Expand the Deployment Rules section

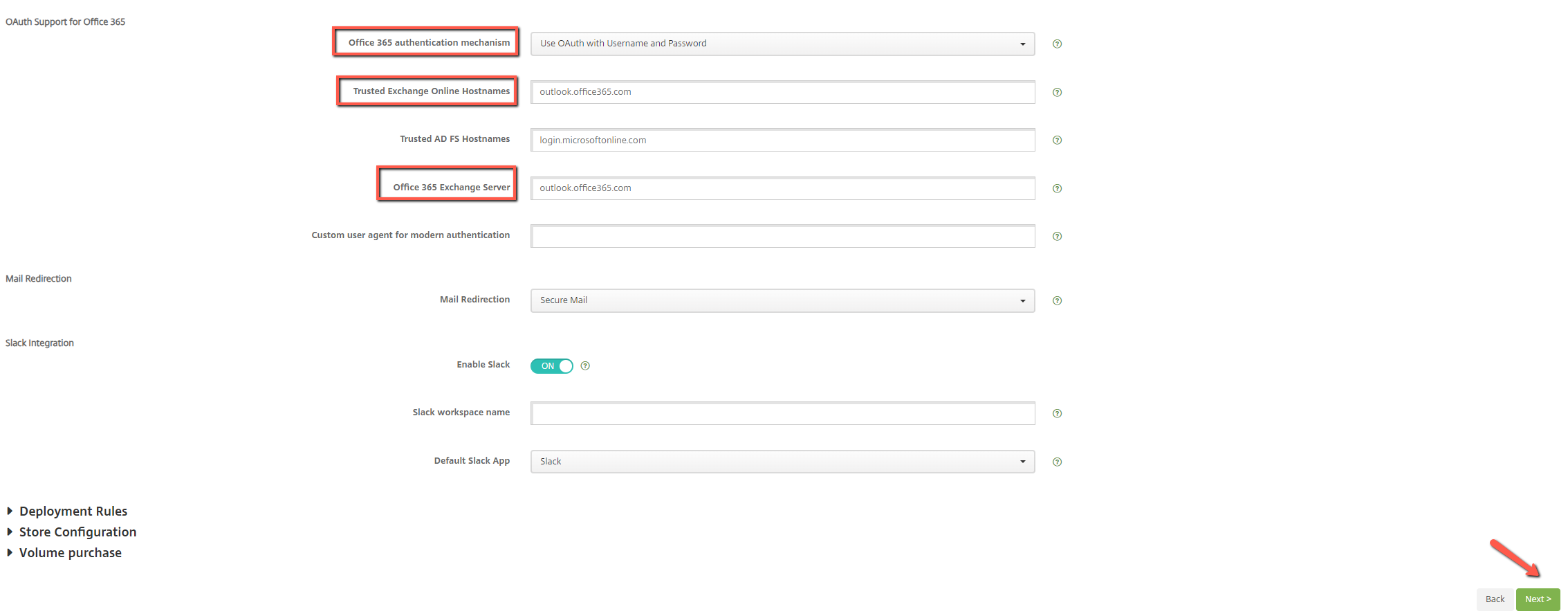point(73,511)
